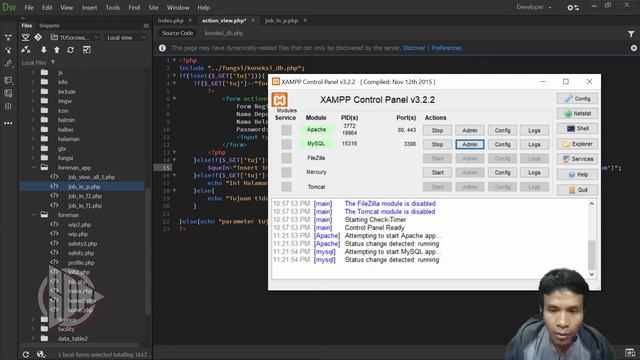Click the info icon in notification bar
Viewport: 640px width, 360px height.
coord(162,48)
